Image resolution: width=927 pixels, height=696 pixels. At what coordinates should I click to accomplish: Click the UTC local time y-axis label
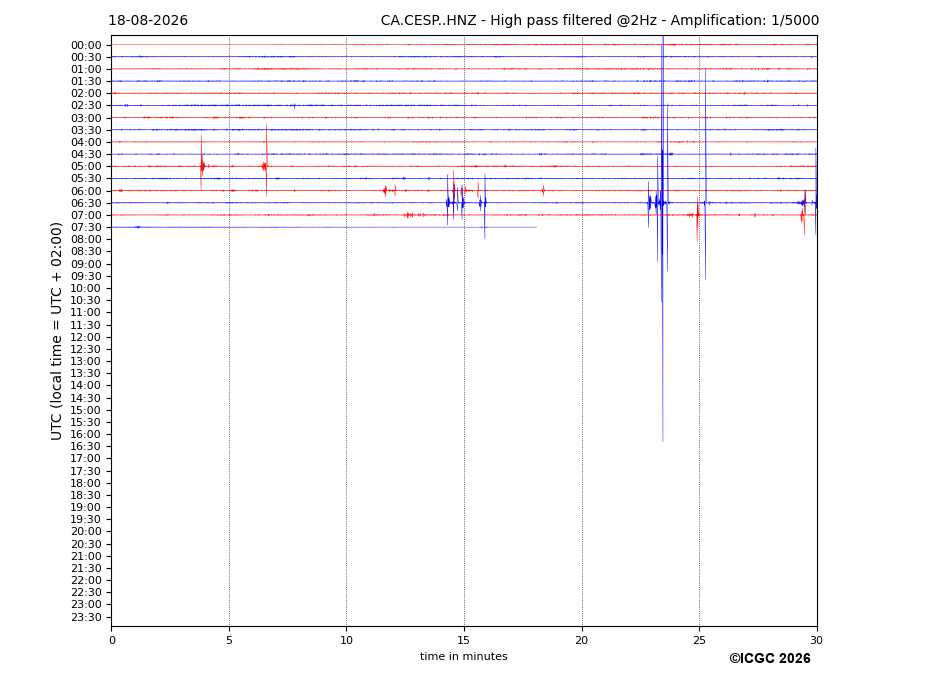click(56, 331)
